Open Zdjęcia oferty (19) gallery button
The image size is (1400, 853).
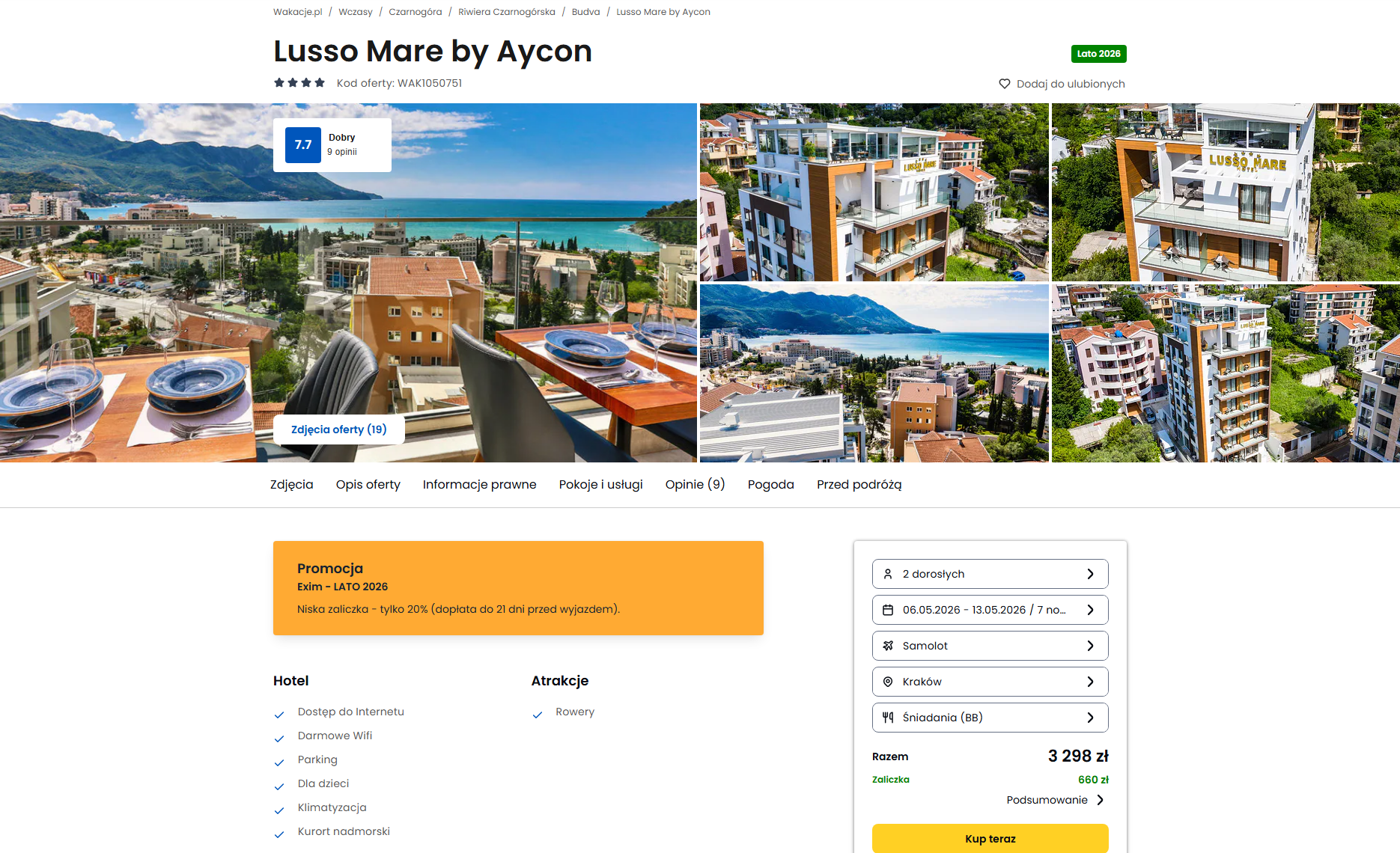click(338, 429)
